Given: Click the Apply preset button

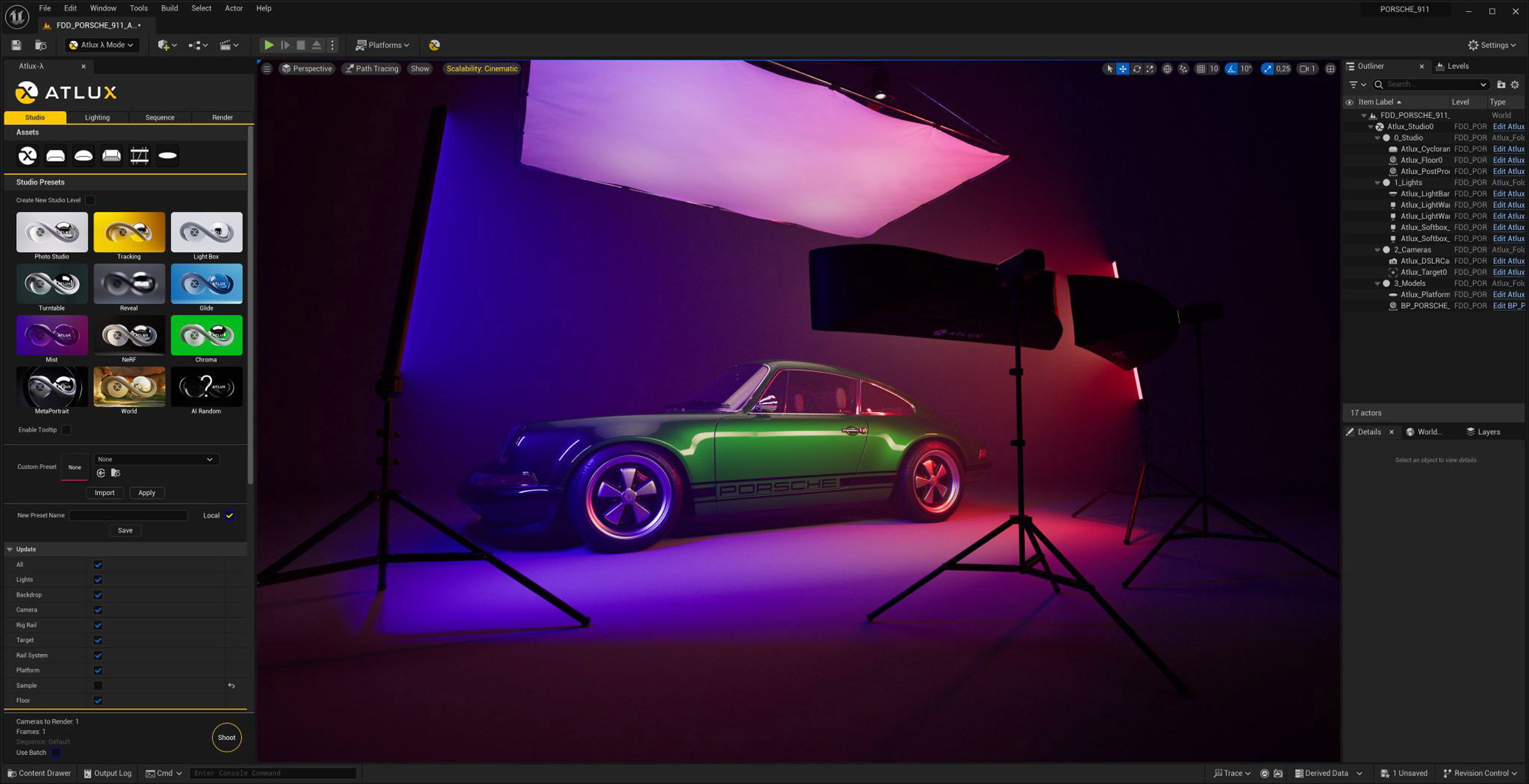Looking at the screenshot, I should tap(146, 493).
